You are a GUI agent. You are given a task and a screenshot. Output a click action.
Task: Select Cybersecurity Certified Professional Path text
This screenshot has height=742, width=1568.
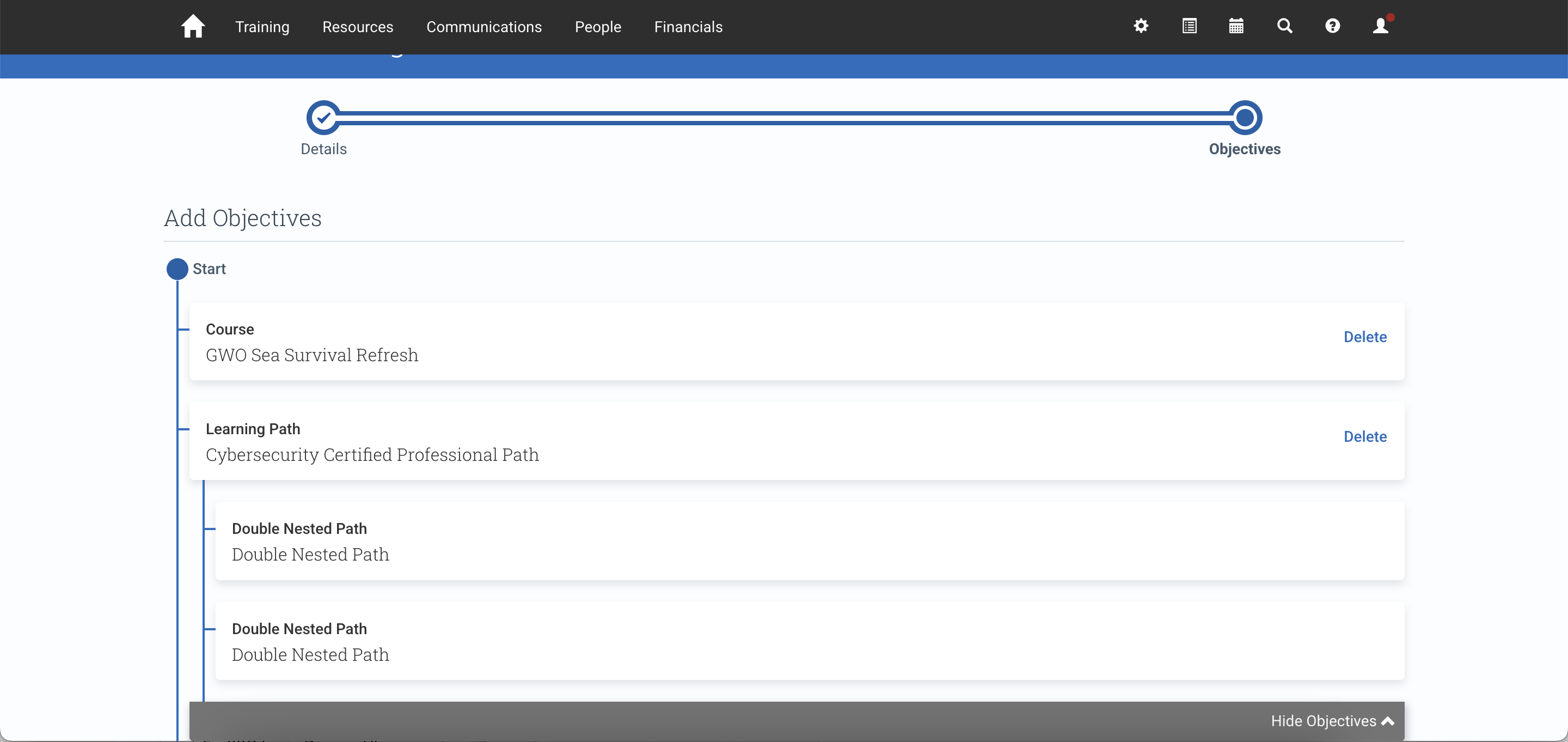pyautogui.click(x=372, y=455)
